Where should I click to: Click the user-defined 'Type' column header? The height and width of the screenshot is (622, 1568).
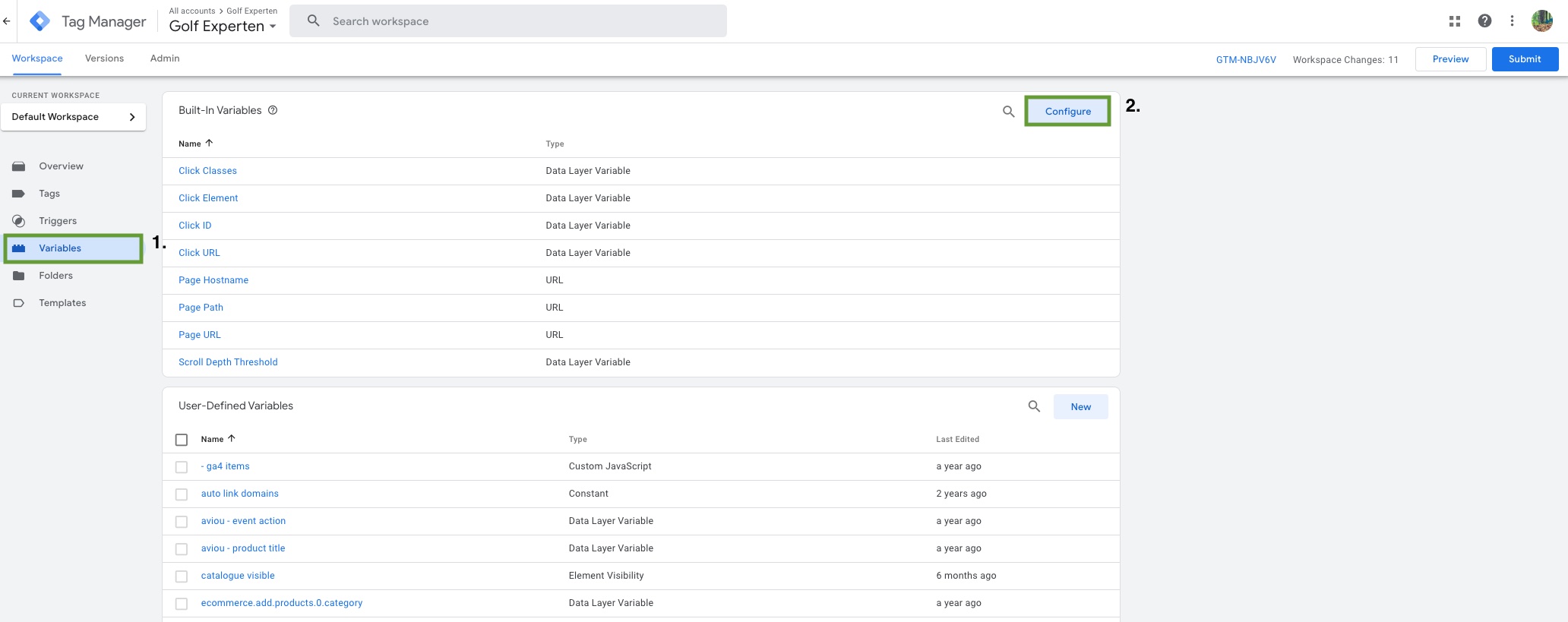point(578,439)
